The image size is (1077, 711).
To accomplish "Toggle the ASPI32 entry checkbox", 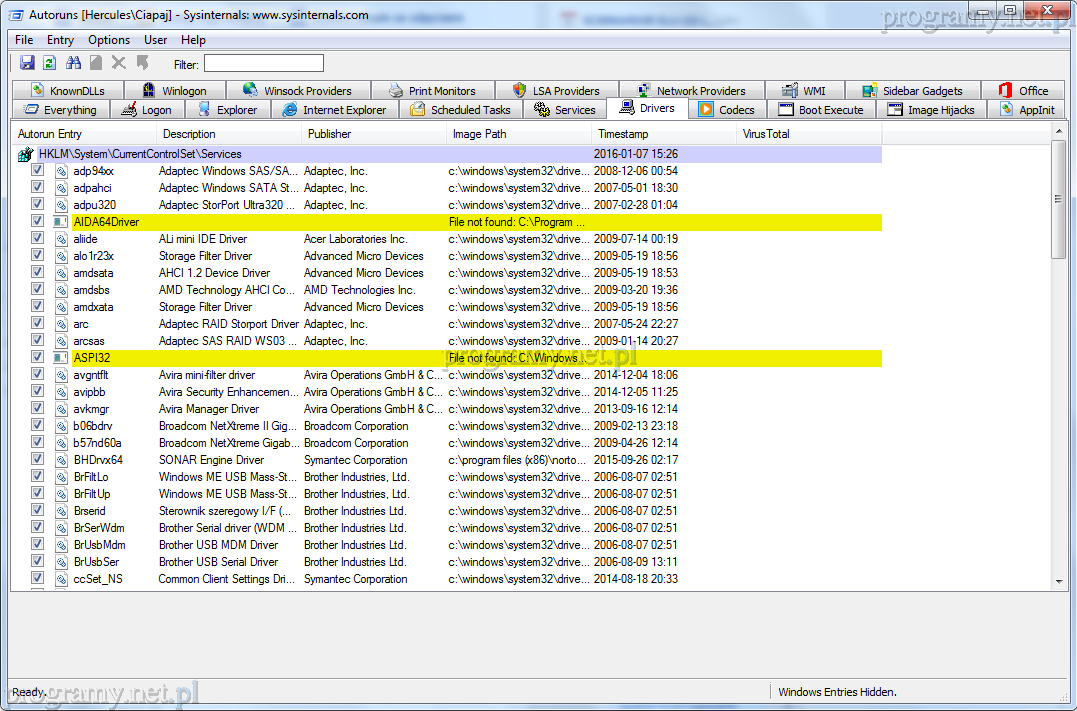I will coord(38,358).
